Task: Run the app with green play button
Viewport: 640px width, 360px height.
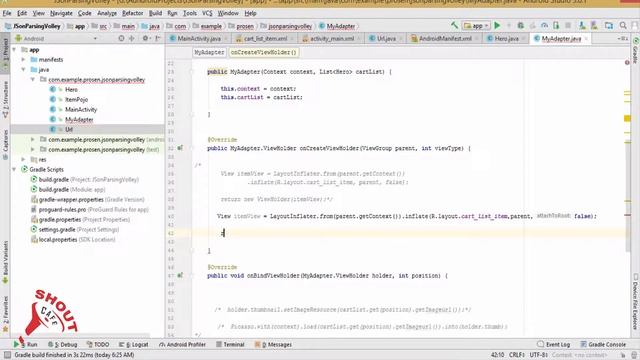Action: (497, 26)
